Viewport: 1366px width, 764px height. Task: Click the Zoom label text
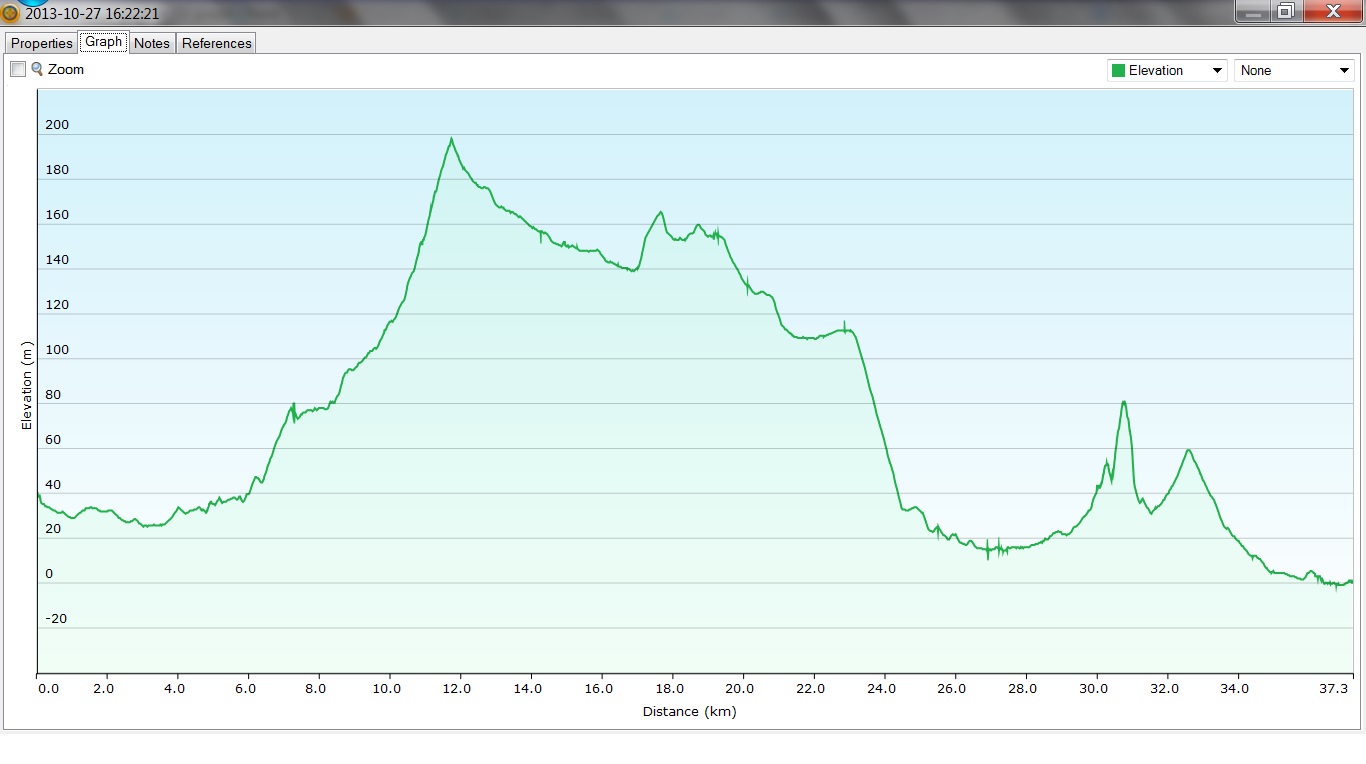pyautogui.click(x=66, y=69)
